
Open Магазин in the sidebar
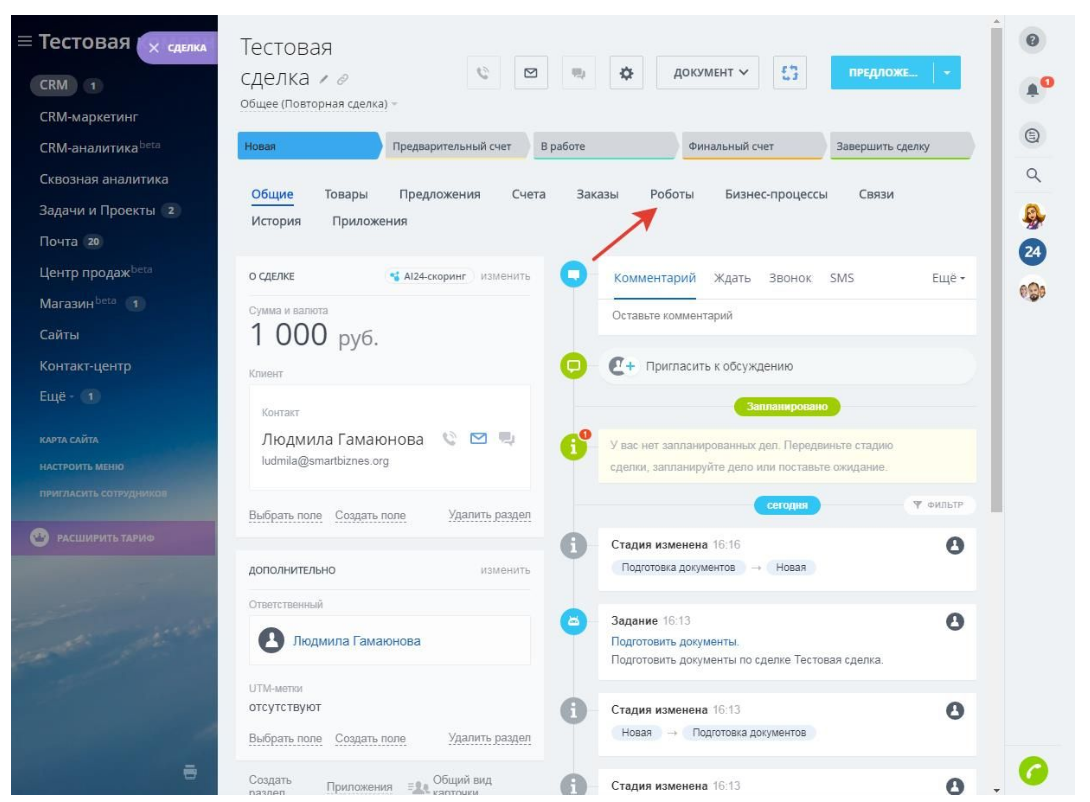(66, 303)
